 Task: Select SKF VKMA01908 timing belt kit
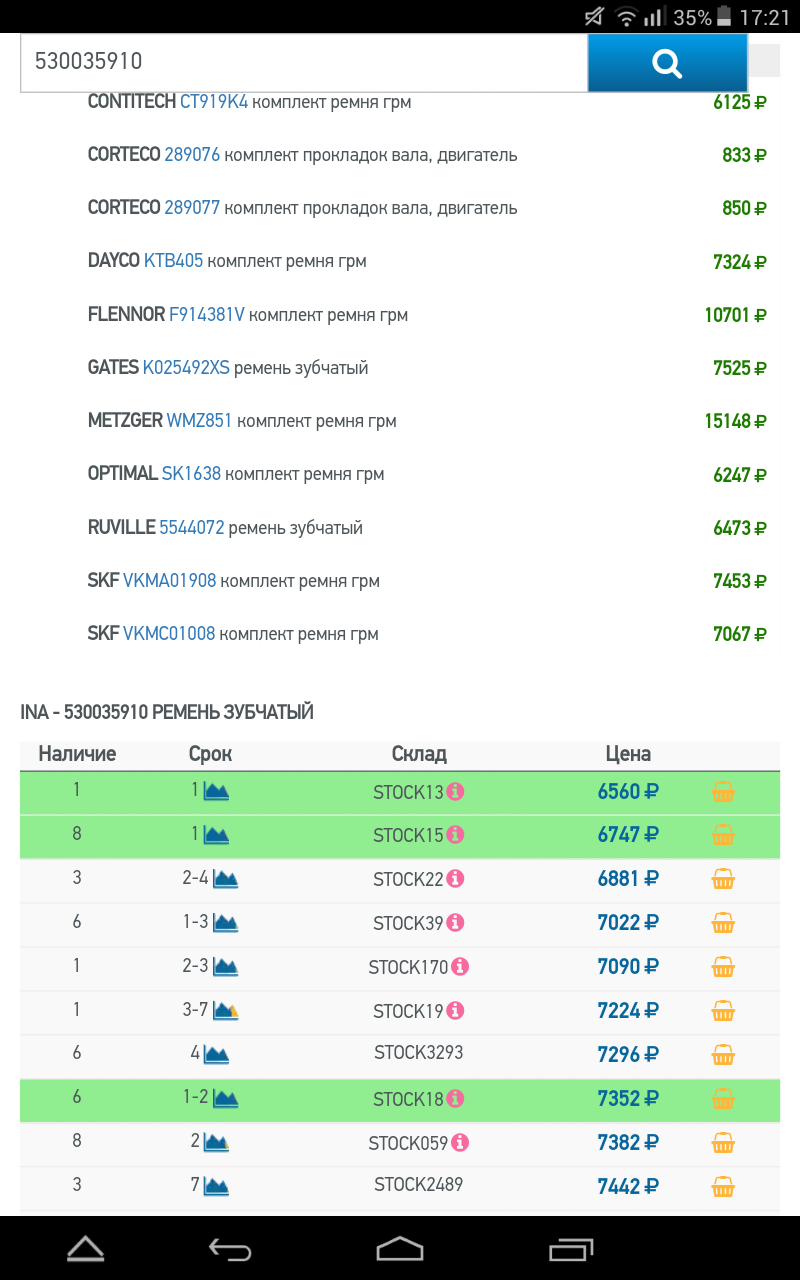(169, 581)
